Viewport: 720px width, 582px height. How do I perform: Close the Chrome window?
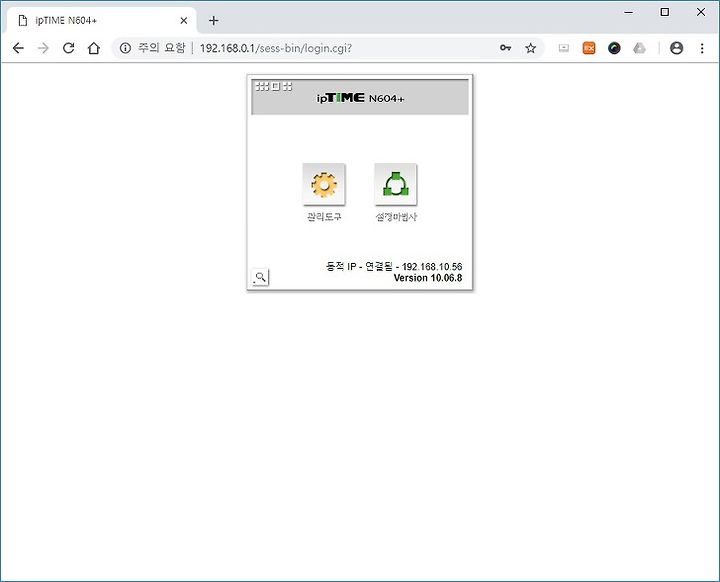click(x=701, y=12)
